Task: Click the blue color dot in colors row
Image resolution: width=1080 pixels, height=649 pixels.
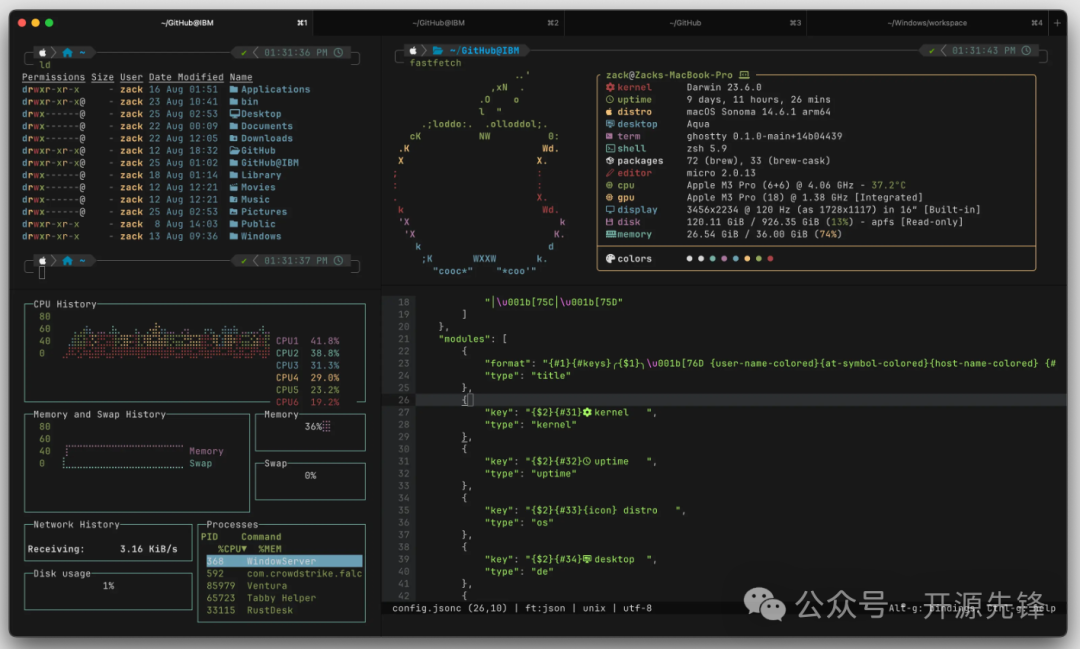Action: [x=736, y=258]
